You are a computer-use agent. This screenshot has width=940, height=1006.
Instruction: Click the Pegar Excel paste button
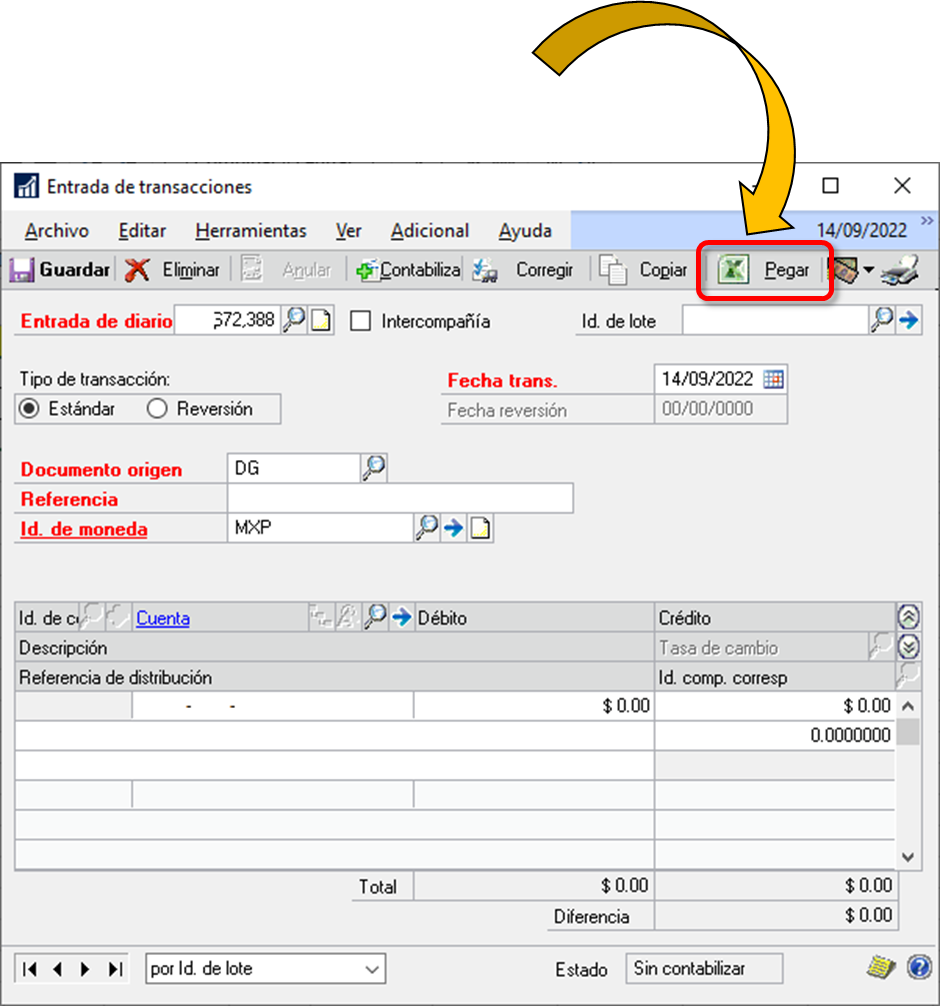764,270
